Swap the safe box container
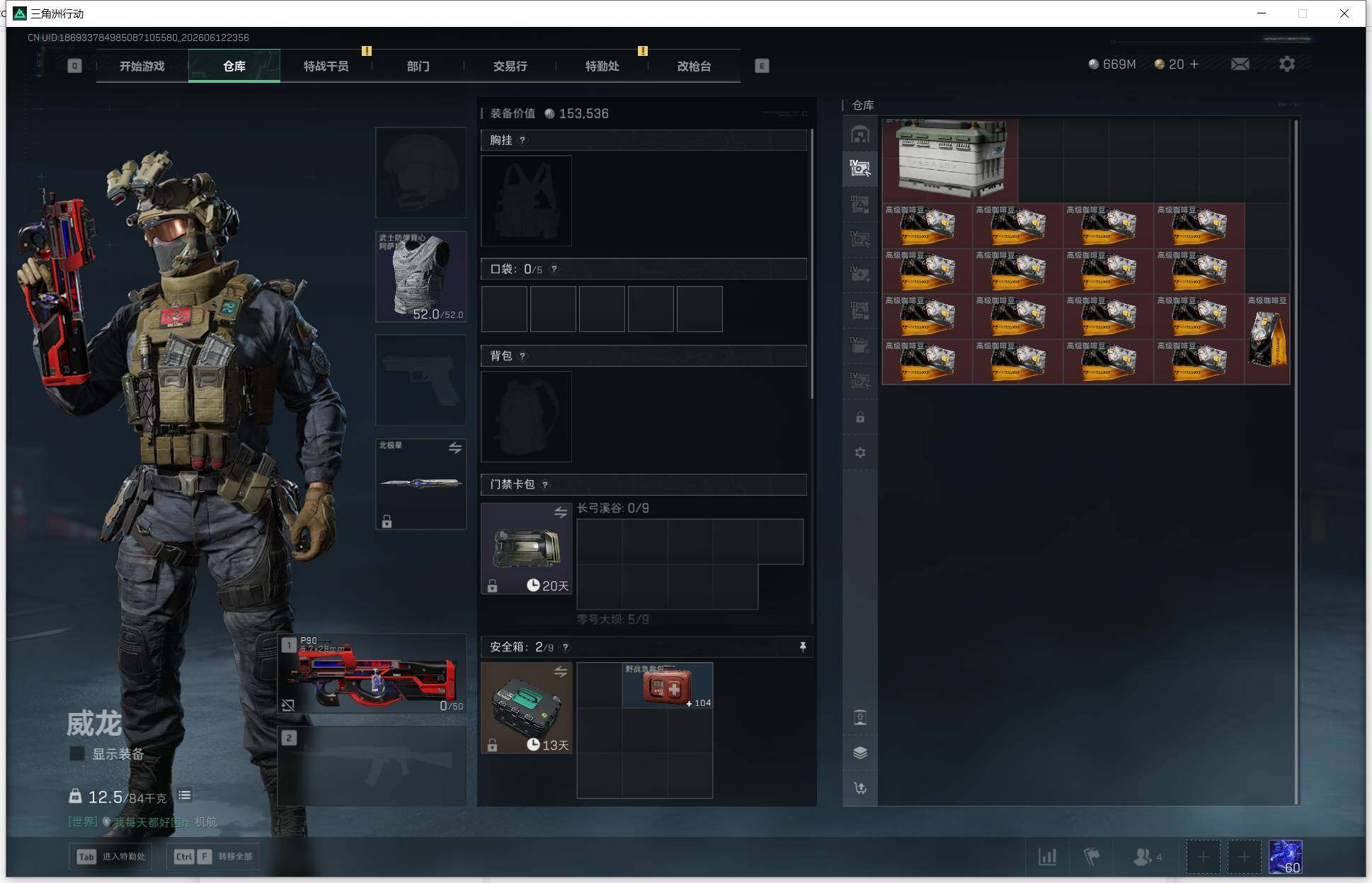 [561, 671]
